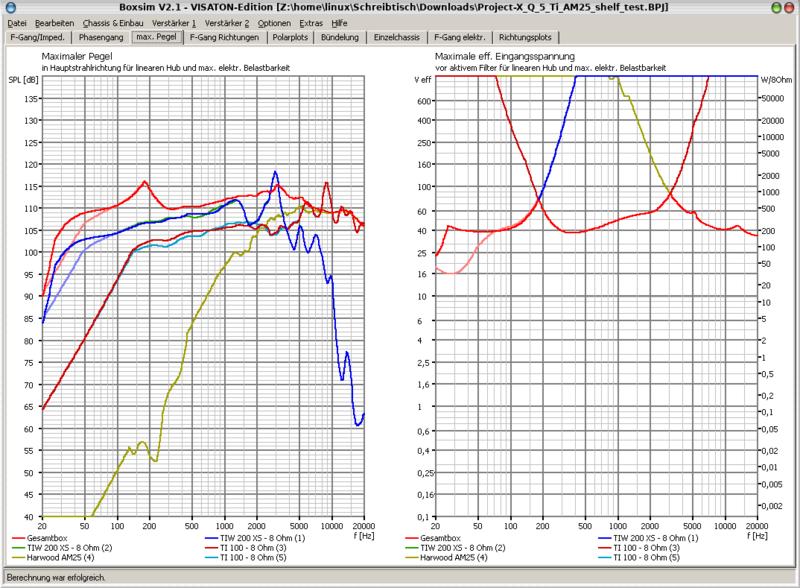Click status bar text Berechnung war erfolgreich
The width and height of the screenshot is (800, 588).
pos(56,578)
